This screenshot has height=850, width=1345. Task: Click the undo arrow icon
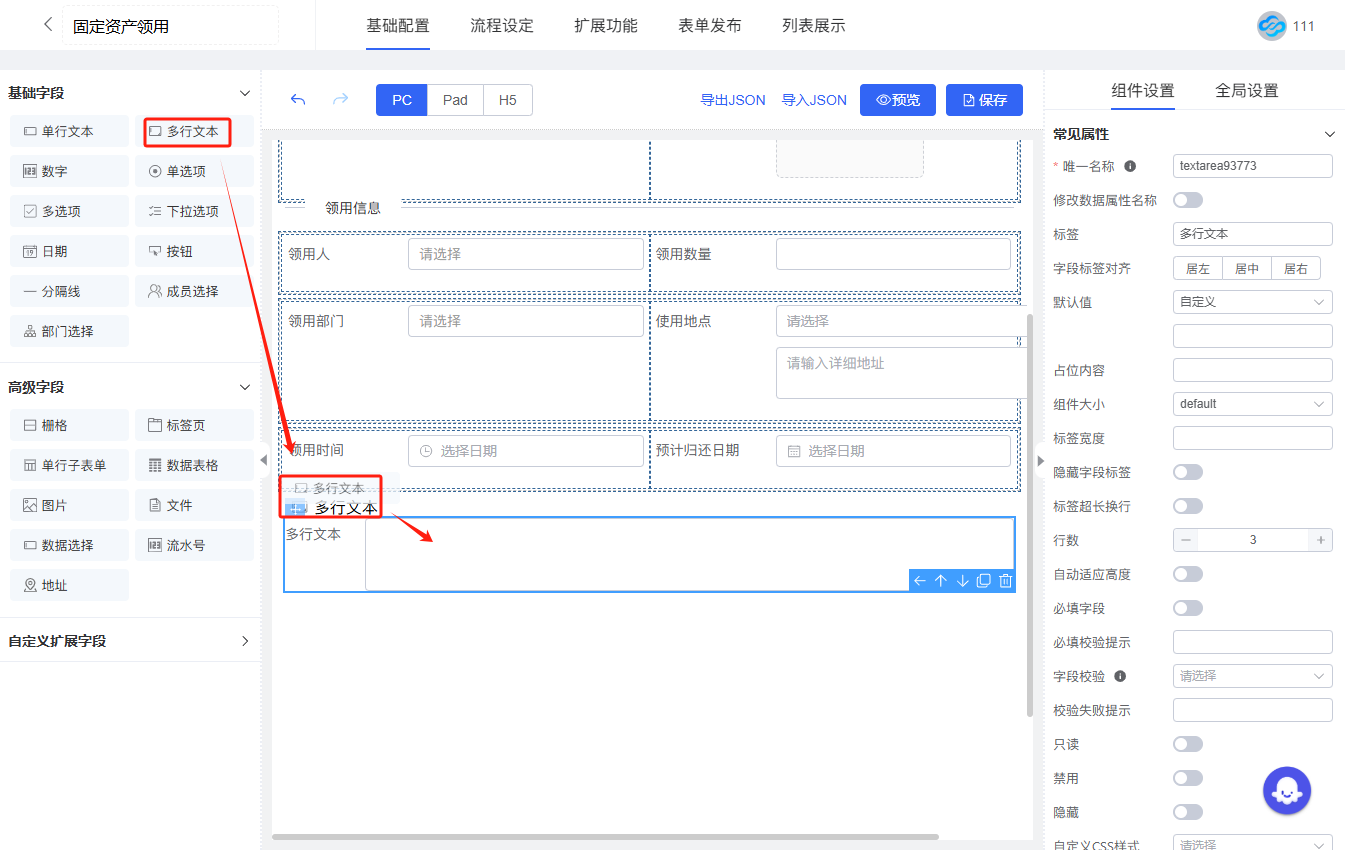point(297,100)
